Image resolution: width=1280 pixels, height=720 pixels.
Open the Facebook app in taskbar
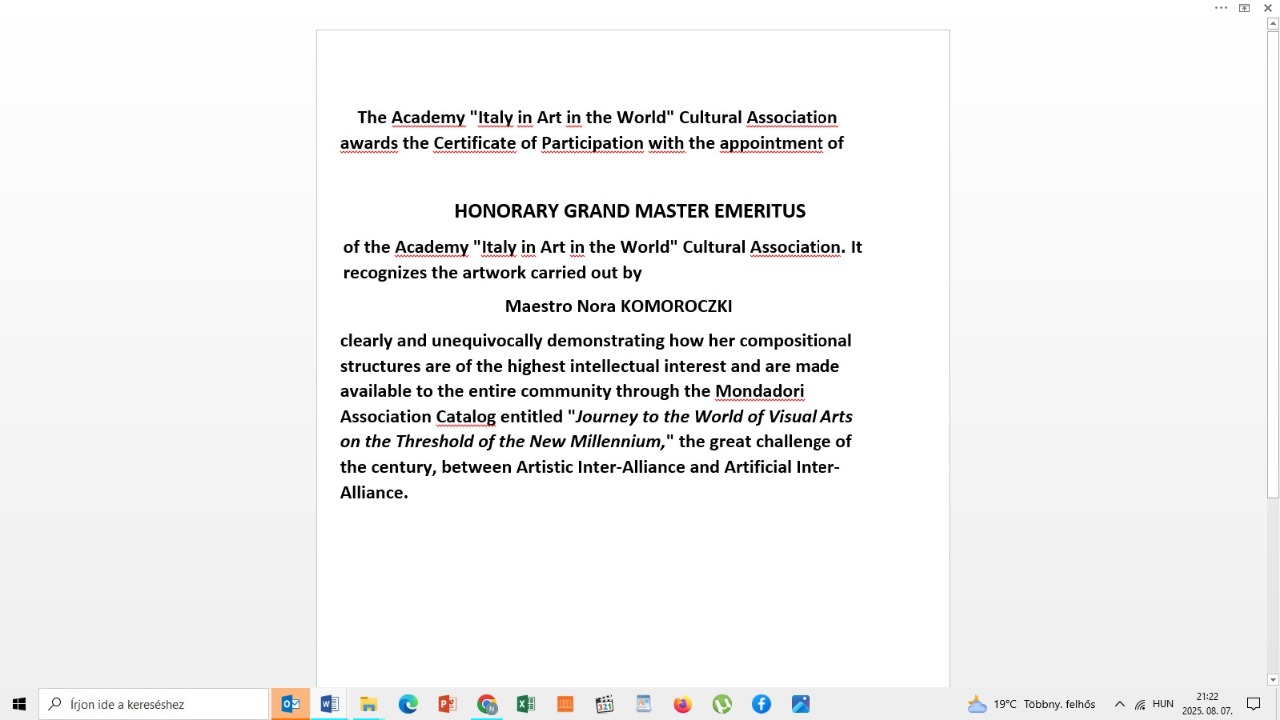click(x=761, y=704)
